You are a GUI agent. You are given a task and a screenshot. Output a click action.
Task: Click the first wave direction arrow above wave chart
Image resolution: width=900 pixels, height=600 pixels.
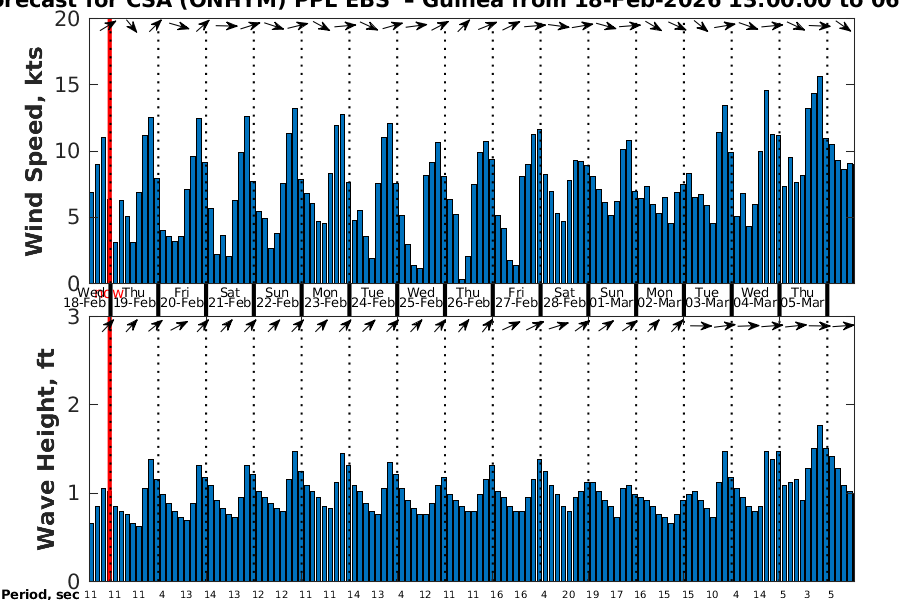pos(109,325)
